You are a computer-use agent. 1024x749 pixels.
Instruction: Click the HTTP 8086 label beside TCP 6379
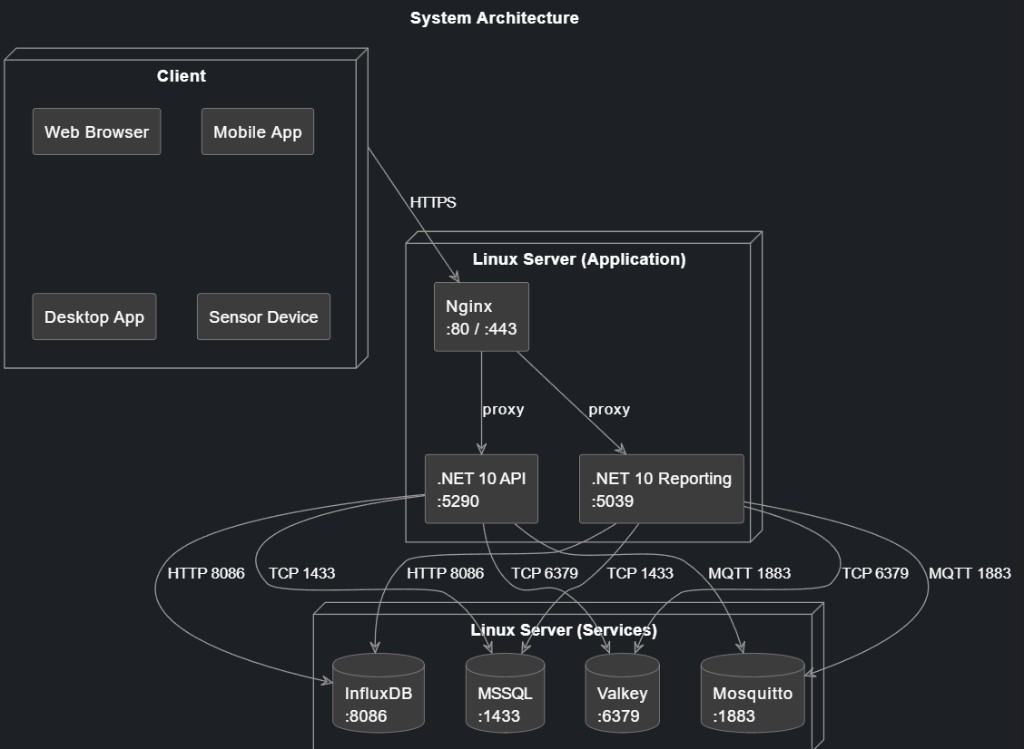445,573
